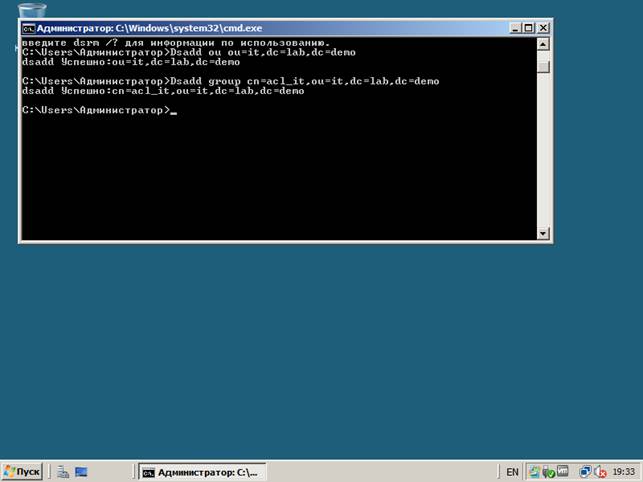Click the console scrollbar down arrow
The width and height of the screenshot is (643, 482).
point(543,233)
